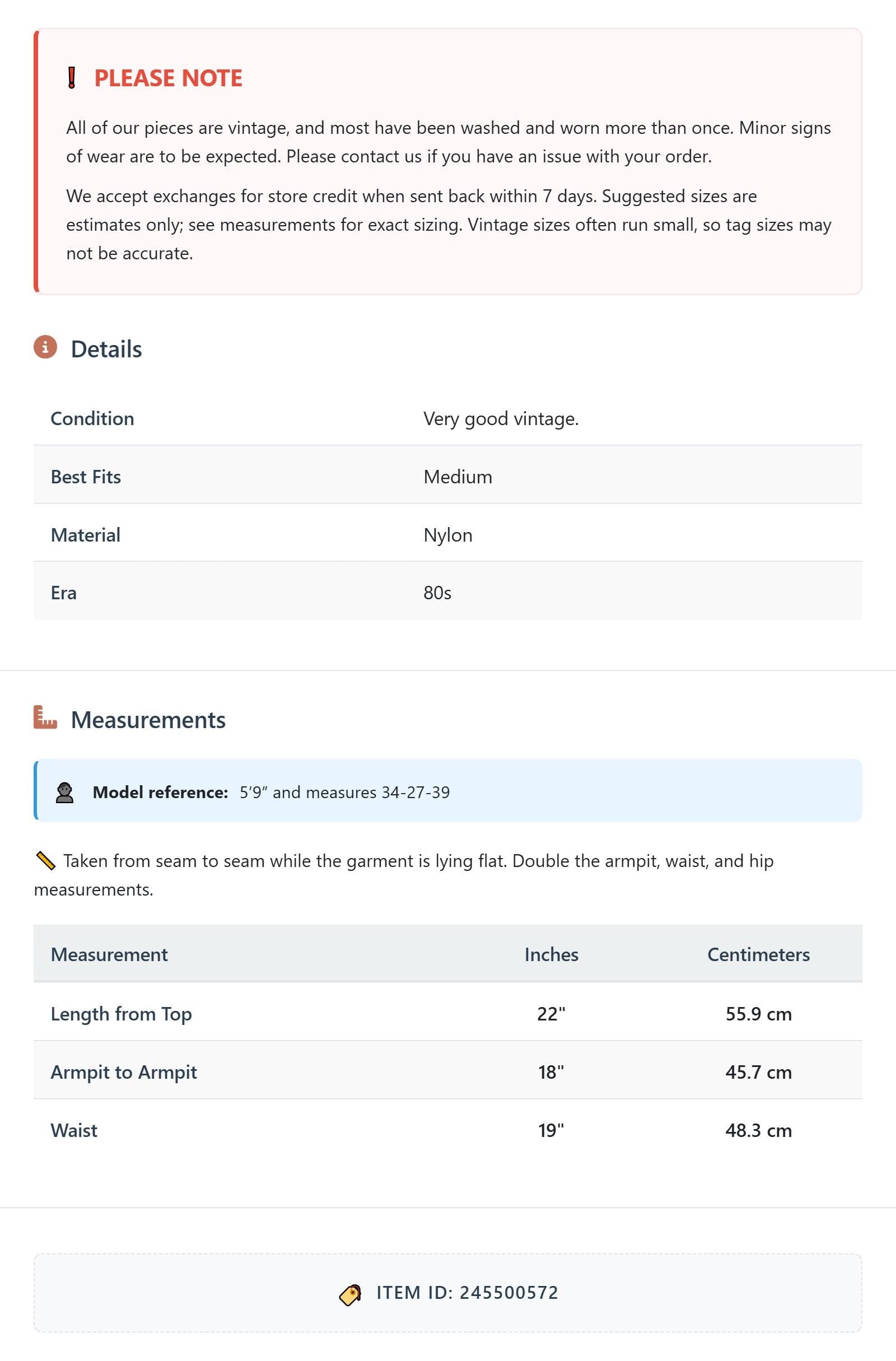Image resolution: width=896 pixels, height=1361 pixels.
Task: Click the red exclamation mark icon
Action: click(72, 78)
